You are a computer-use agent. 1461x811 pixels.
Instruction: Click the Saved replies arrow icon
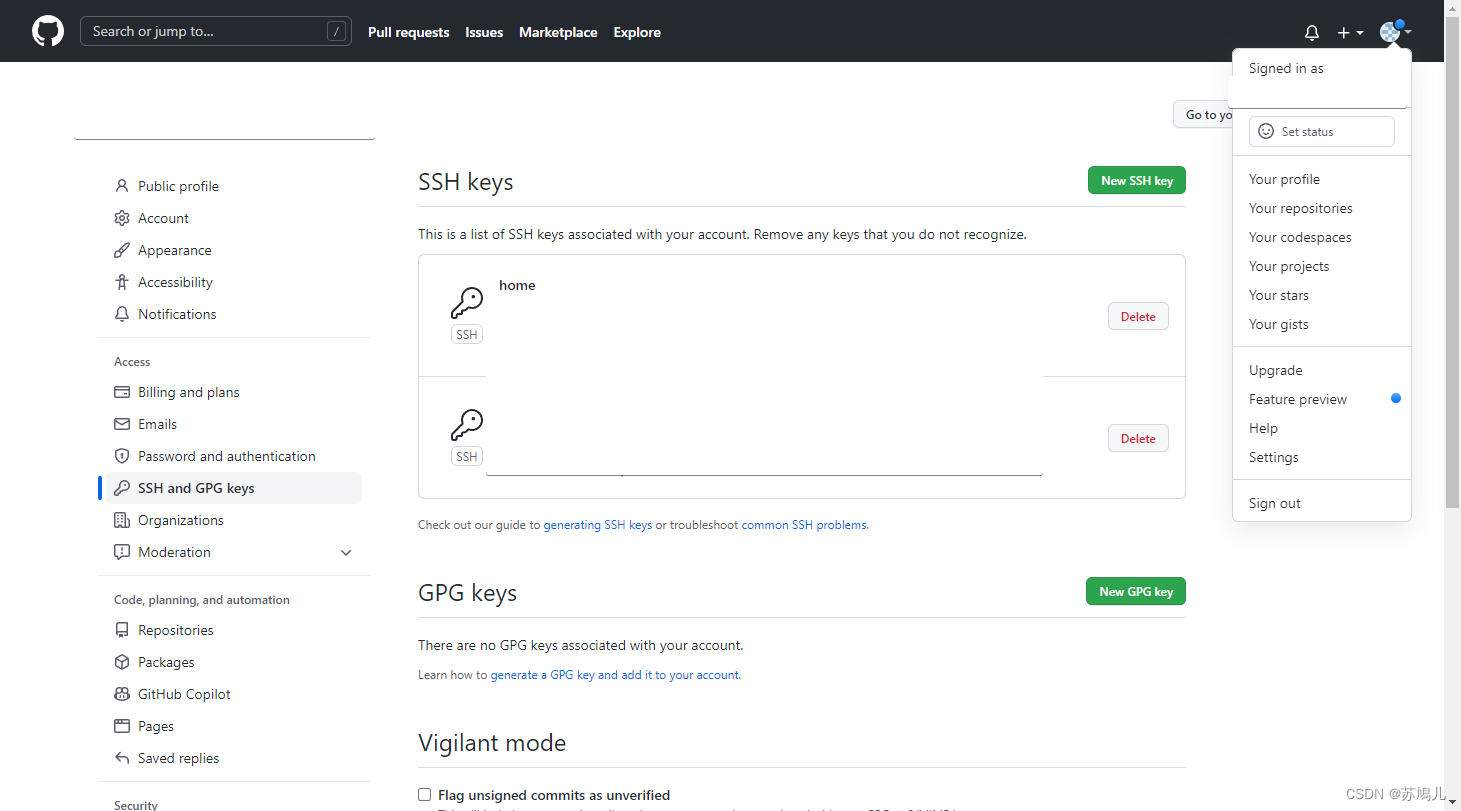pyautogui.click(x=122, y=758)
